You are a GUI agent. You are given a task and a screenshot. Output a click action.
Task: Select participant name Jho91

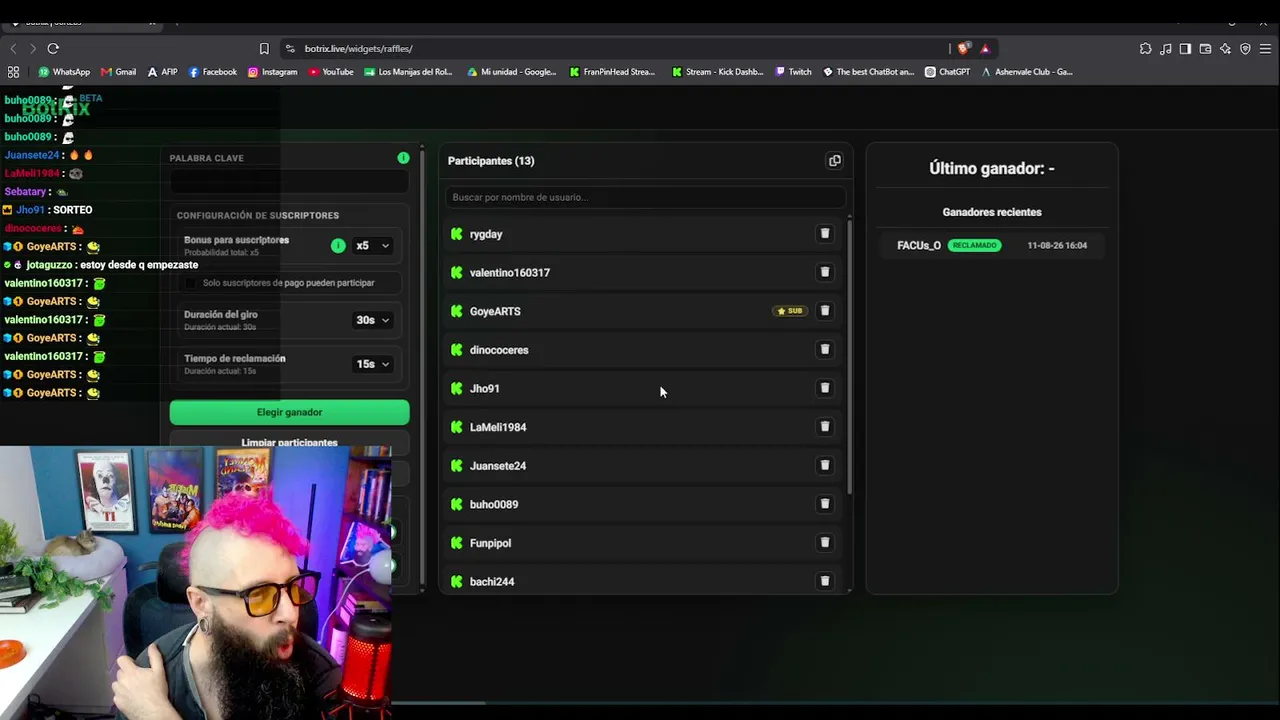(x=484, y=388)
